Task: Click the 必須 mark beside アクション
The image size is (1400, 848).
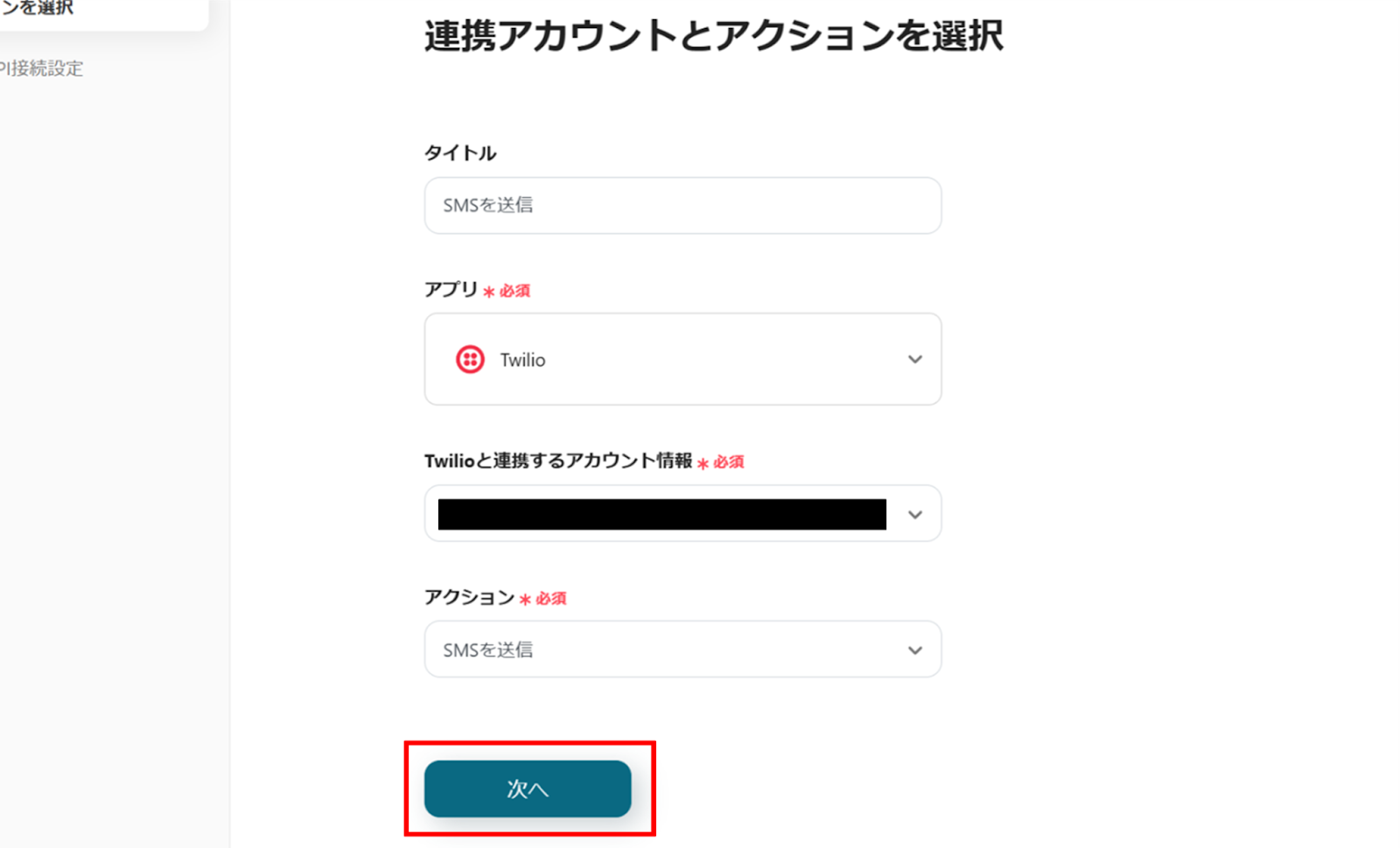Action: coord(550,599)
